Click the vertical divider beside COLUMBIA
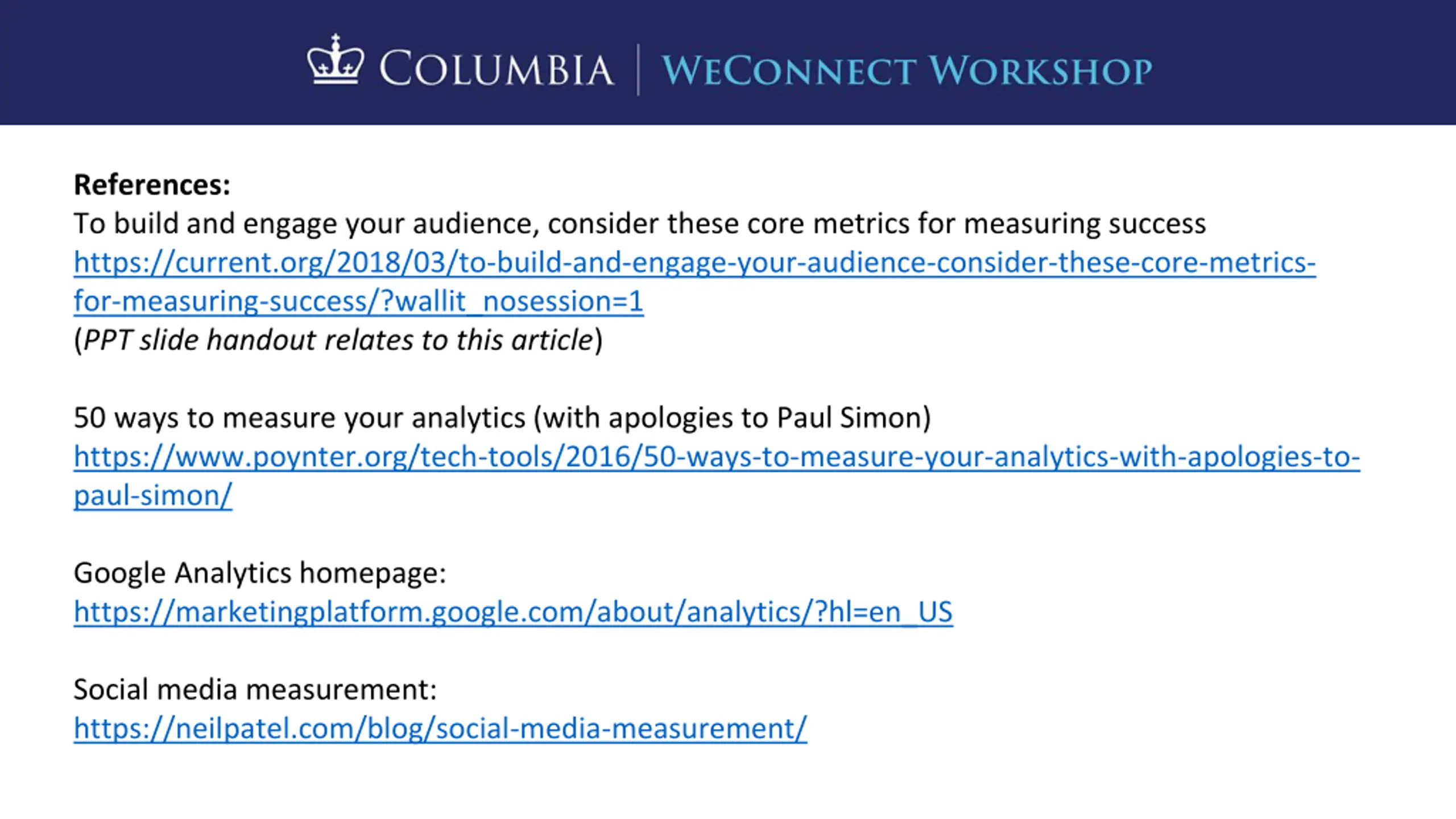 tap(638, 70)
